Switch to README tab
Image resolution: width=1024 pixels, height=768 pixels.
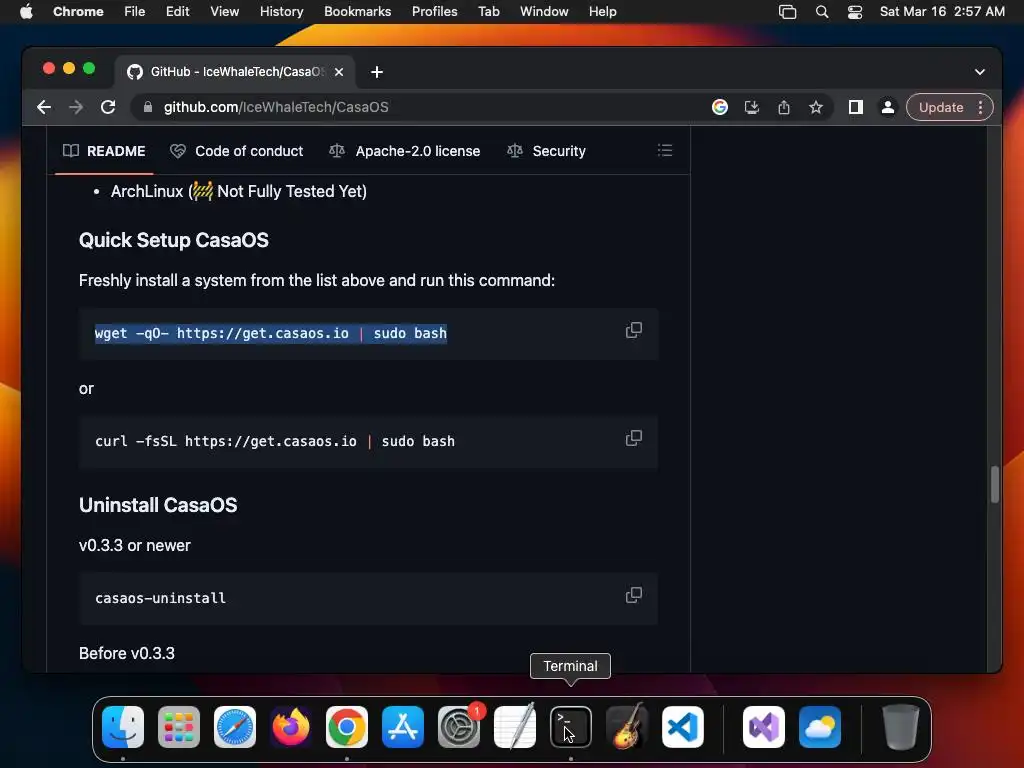104,151
